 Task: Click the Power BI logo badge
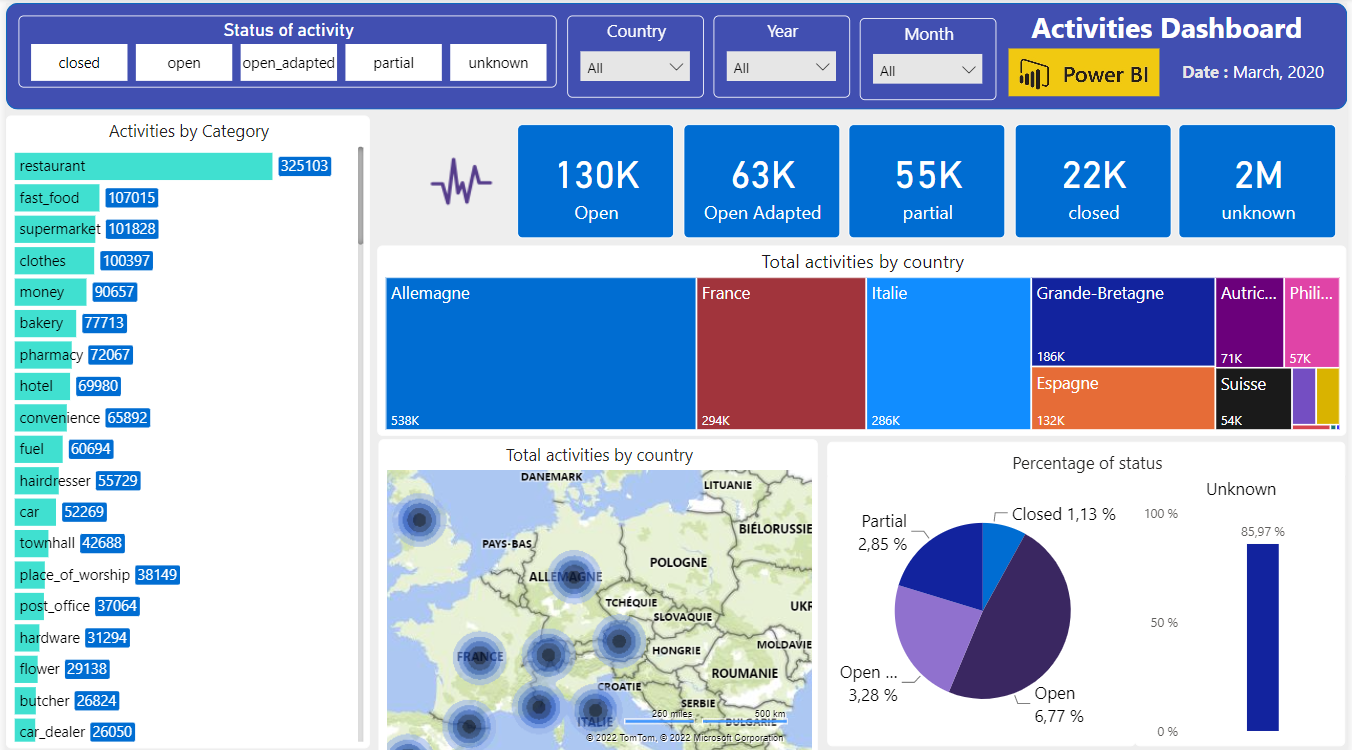tap(1083, 73)
